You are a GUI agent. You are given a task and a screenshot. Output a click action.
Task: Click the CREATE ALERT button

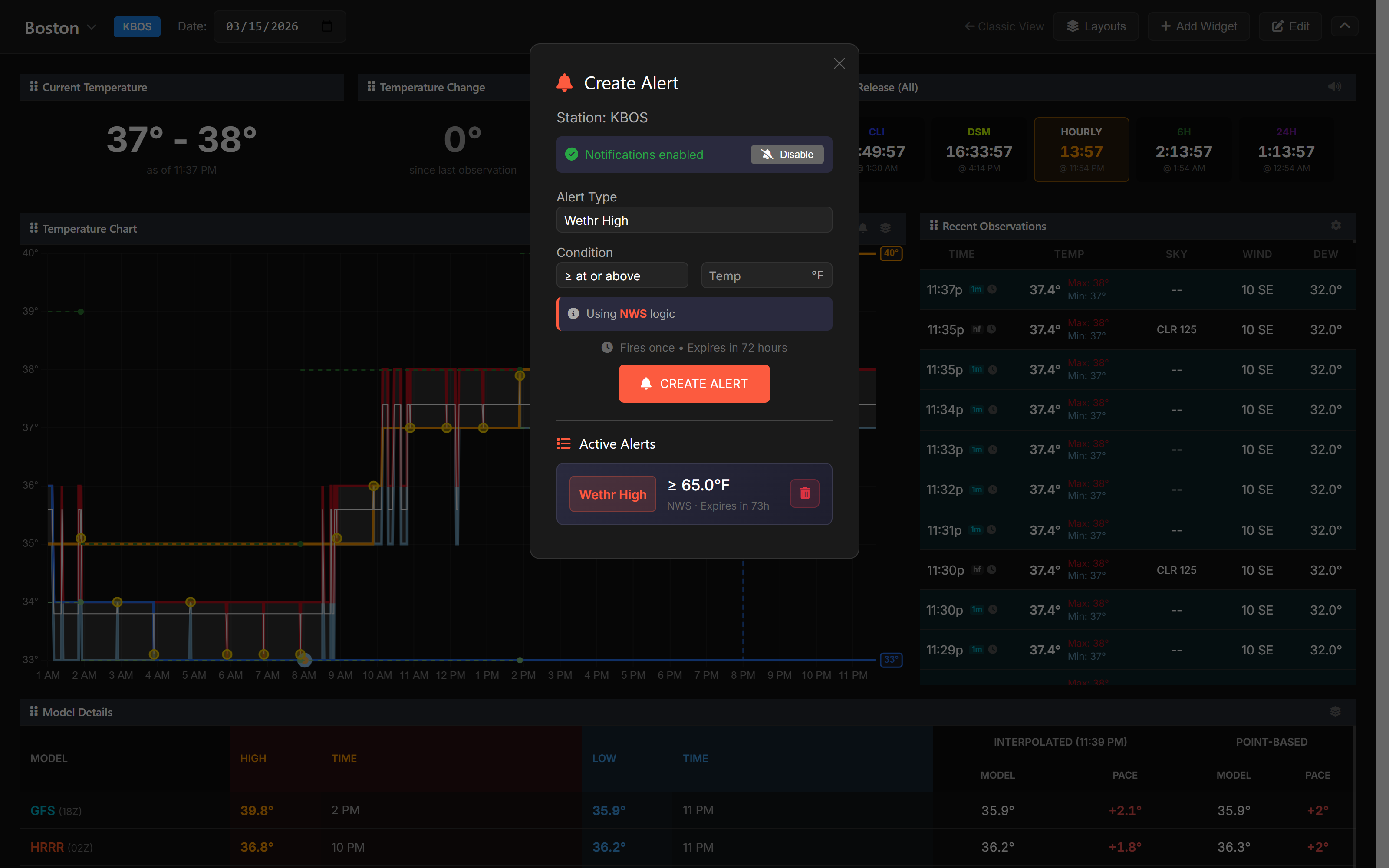(694, 384)
